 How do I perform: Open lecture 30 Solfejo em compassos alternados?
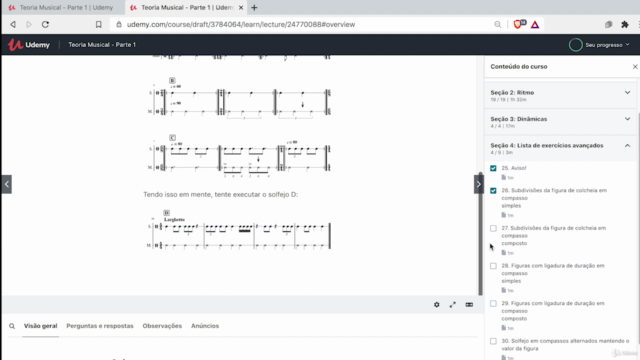(x=565, y=344)
